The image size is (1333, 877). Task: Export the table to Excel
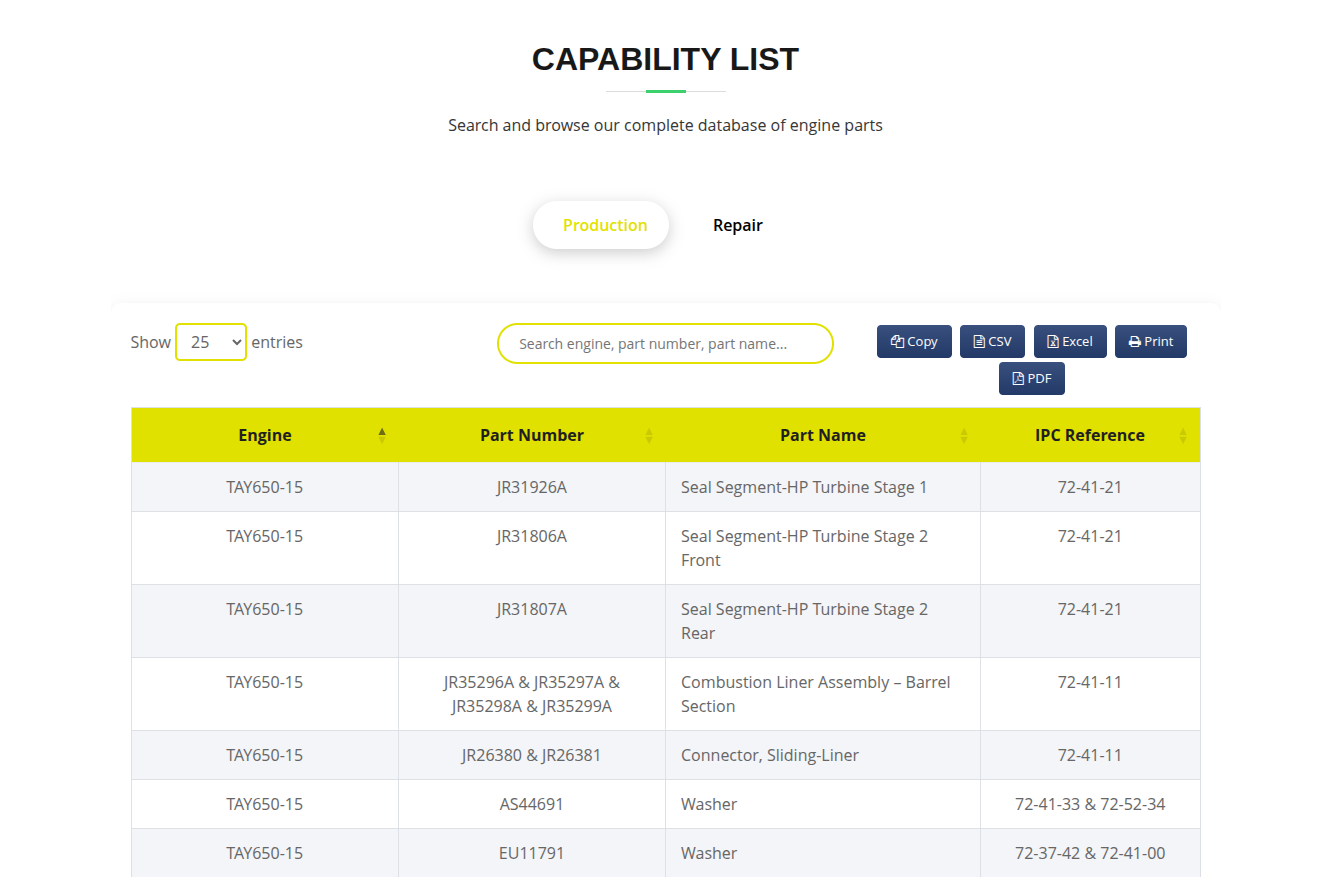point(1070,341)
